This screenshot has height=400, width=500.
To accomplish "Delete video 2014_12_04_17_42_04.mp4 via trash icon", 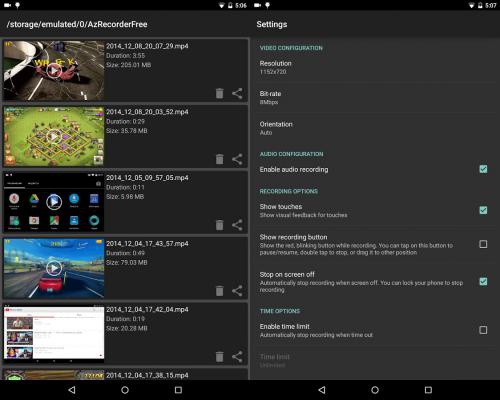I will (219, 357).
